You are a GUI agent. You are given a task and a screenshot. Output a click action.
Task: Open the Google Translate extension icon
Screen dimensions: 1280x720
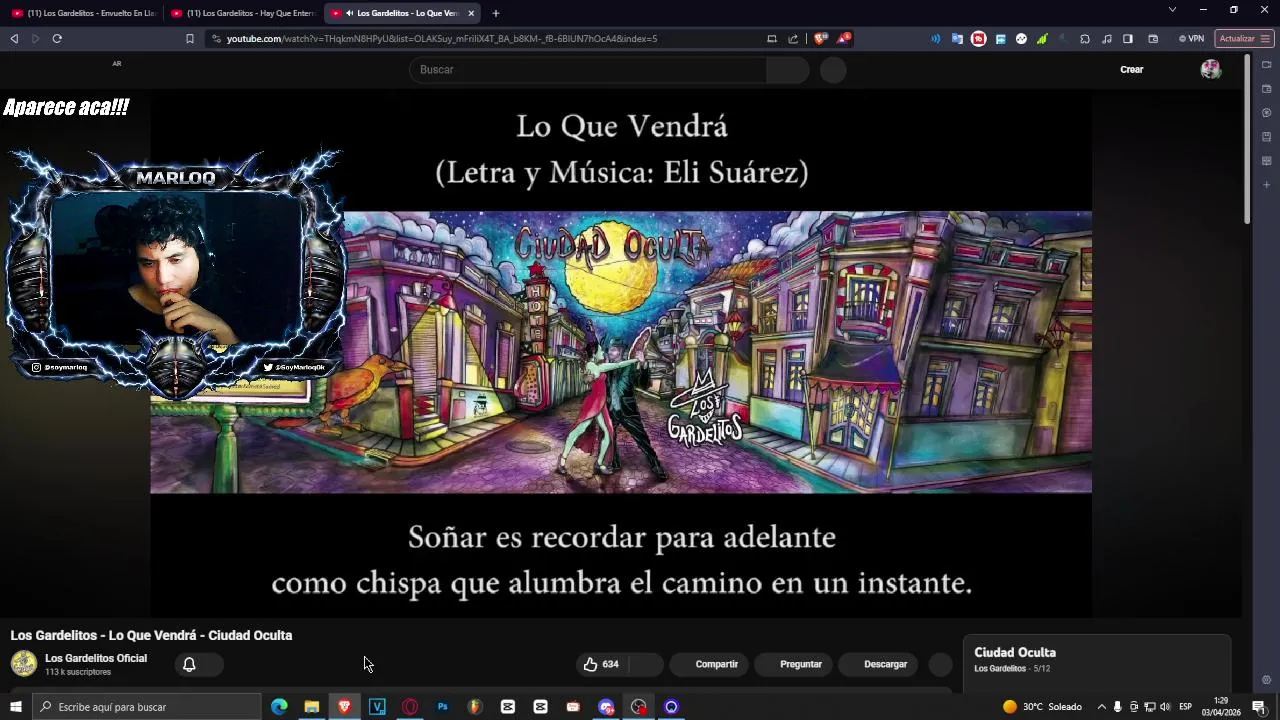coord(957,39)
